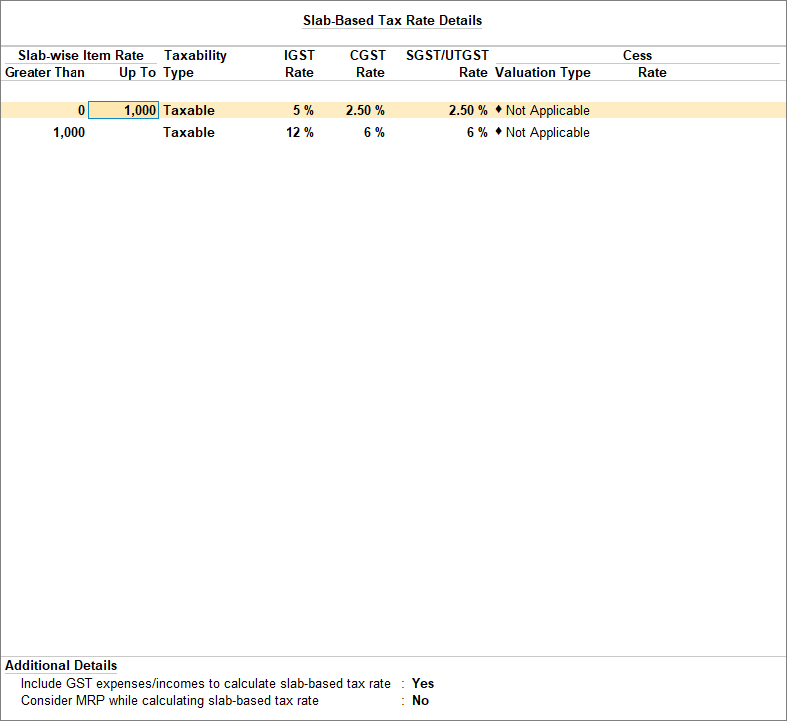Image resolution: width=787 pixels, height=721 pixels.
Task: Click the Valuation Type column header
Action: pyautogui.click(x=543, y=72)
